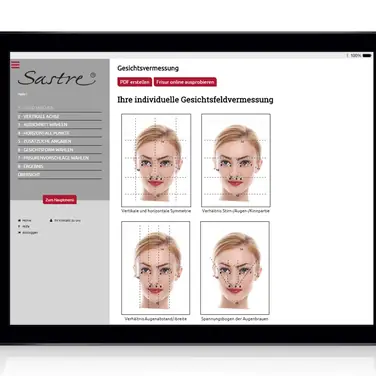Screen dimensions: 376x376
Task: Click the Zum Hauptmenü button
Action: (x=60, y=200)
